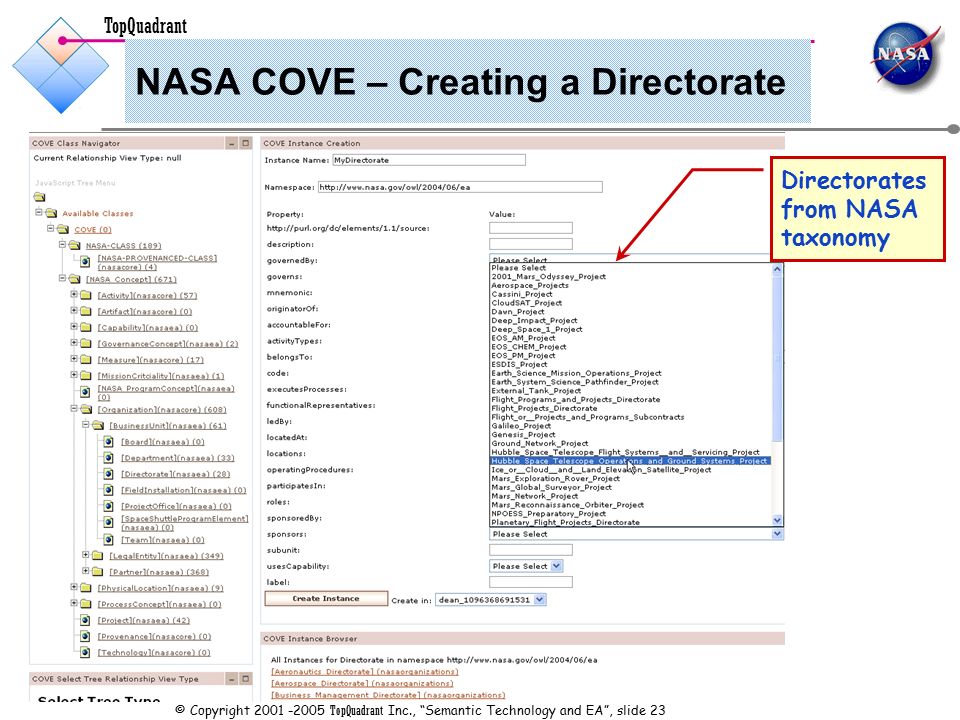The image size is (960, 720).
Task: Click the Team class icon
Action: (x=109, y=539)
